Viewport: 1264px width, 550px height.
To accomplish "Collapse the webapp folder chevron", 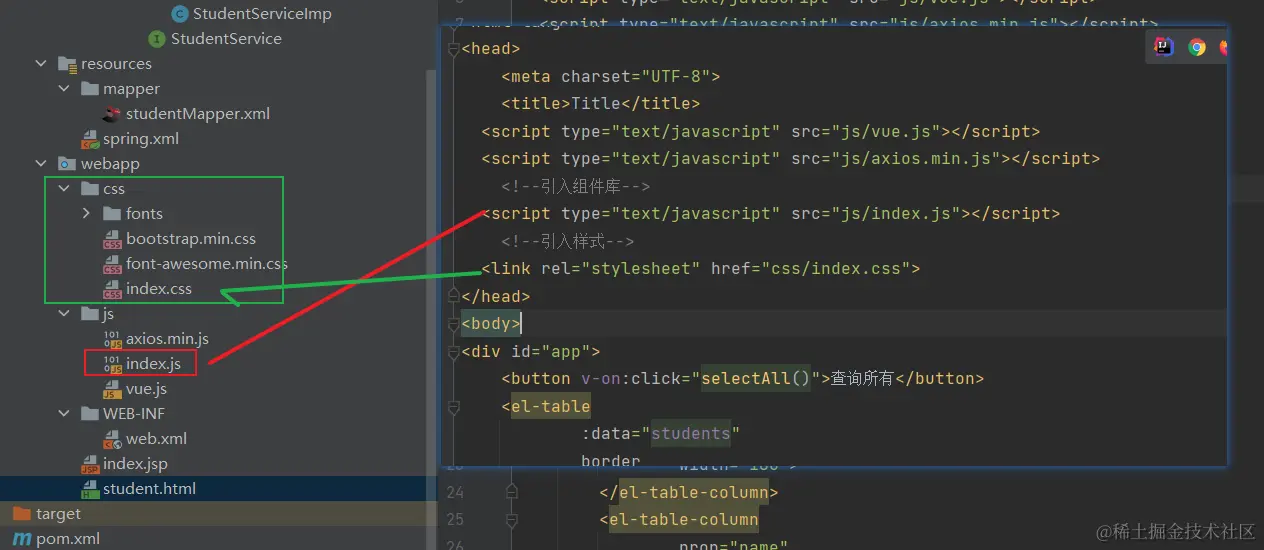I will 41,164.
